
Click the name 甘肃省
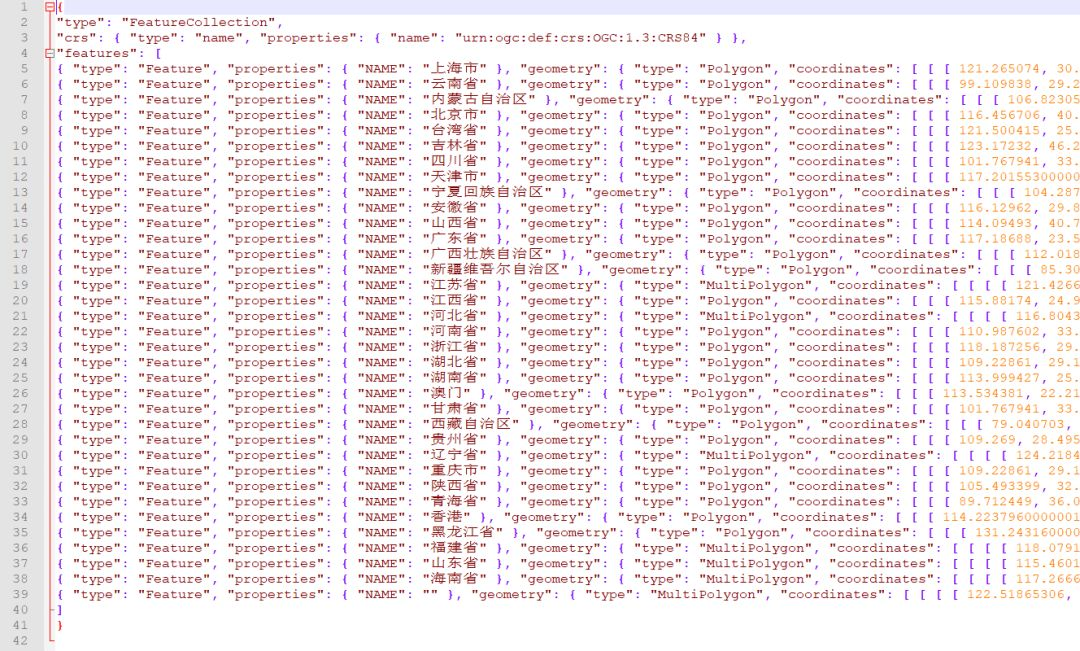point(454,409)
